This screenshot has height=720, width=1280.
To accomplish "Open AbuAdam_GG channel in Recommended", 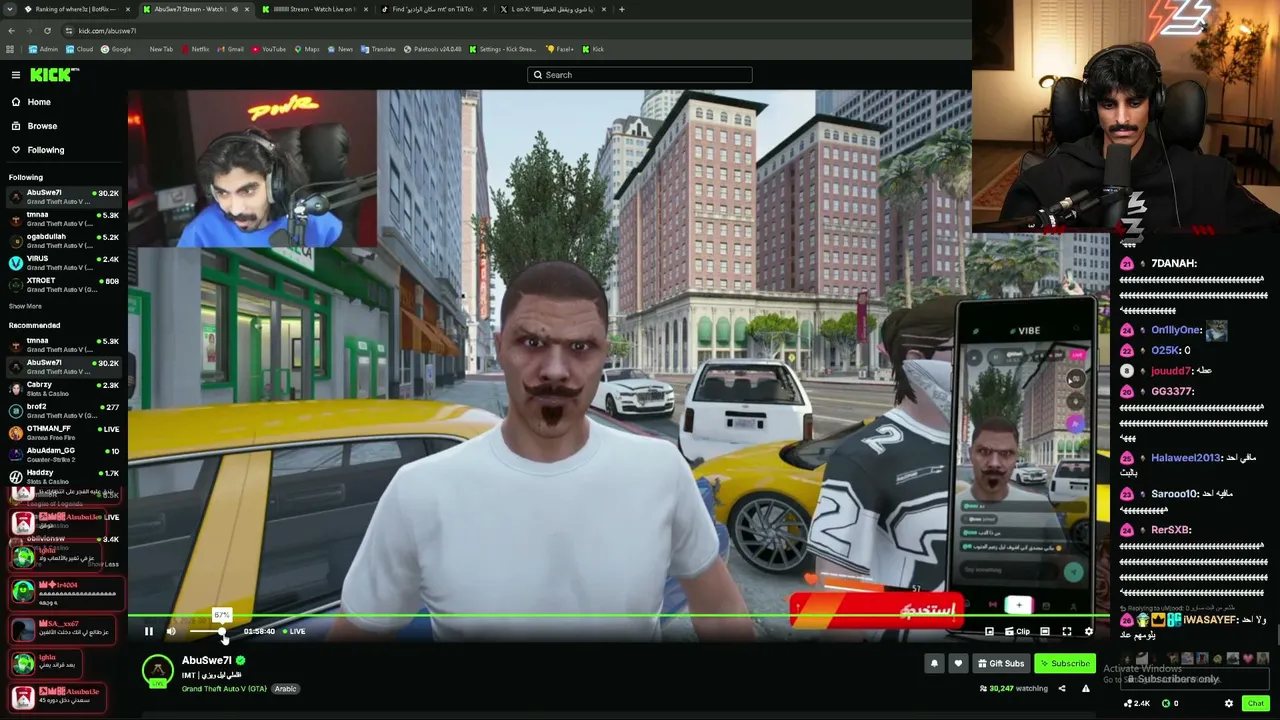I will click(x=64, y=455).
